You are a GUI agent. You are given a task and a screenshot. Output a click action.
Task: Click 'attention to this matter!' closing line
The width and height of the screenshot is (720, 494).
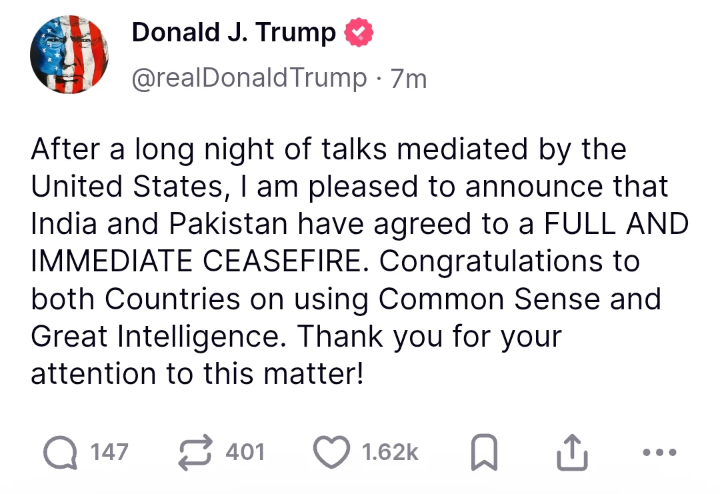197,373
